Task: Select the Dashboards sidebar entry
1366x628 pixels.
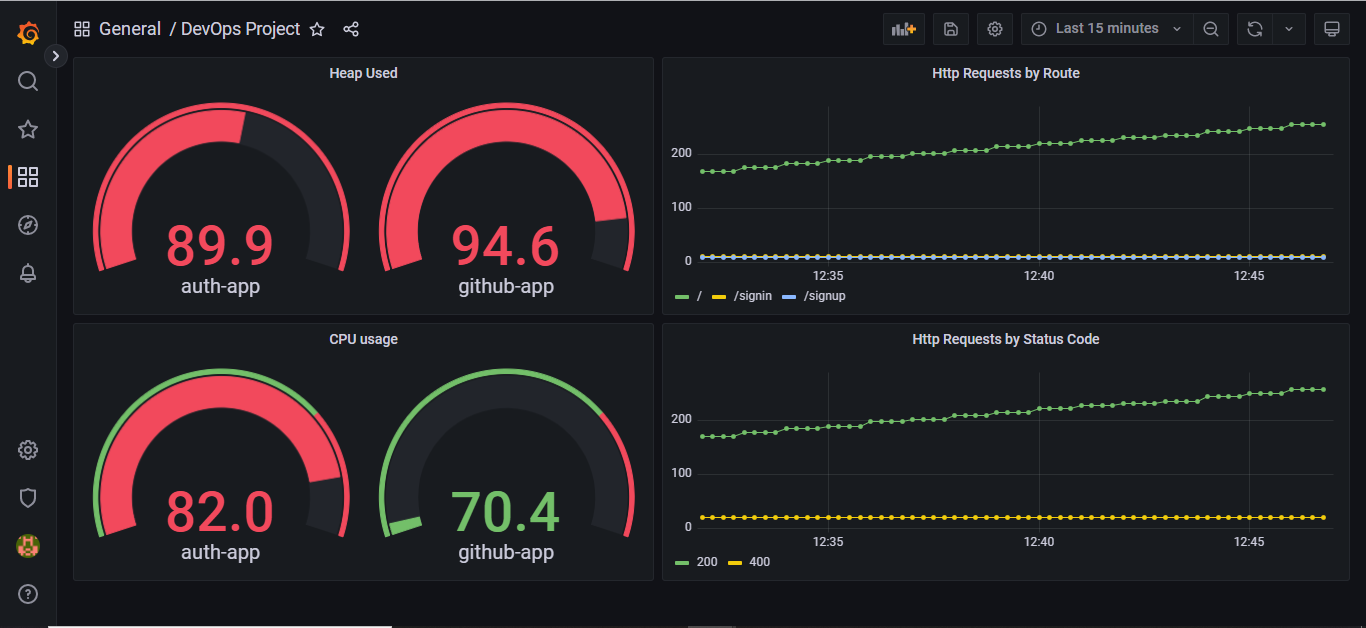Action: [27, 177]
